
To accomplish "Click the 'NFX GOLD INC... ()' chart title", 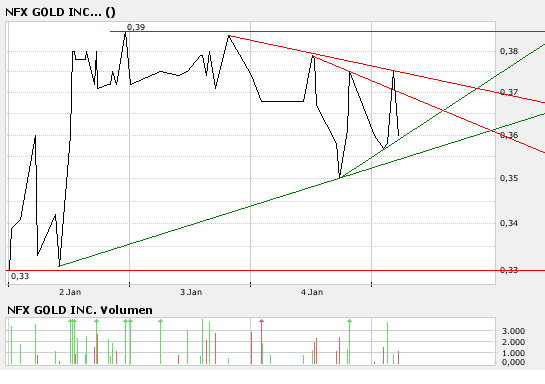I will pos(60,12).
